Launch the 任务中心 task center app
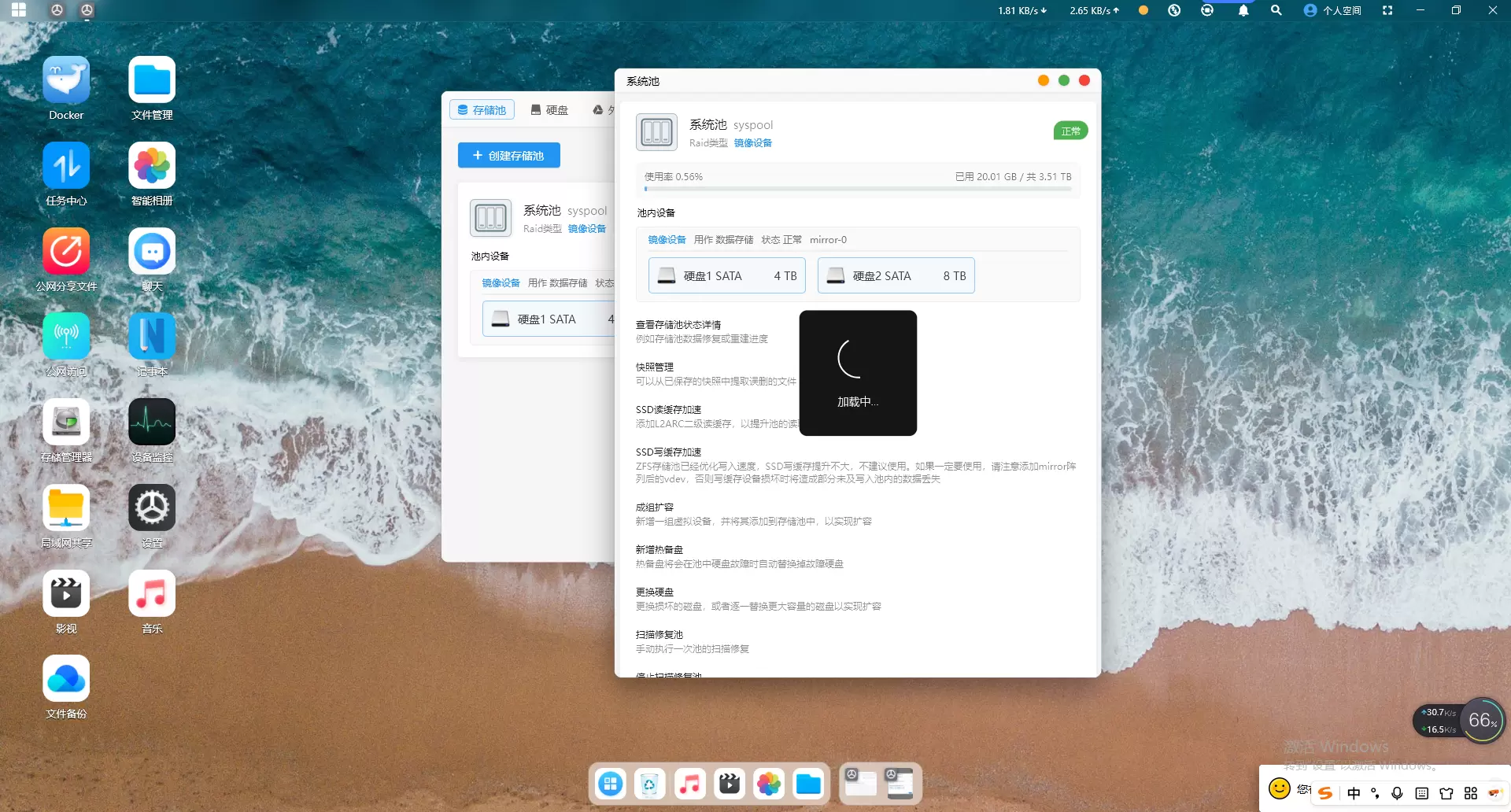The image size is (1511, 812). tap(66, 166)
